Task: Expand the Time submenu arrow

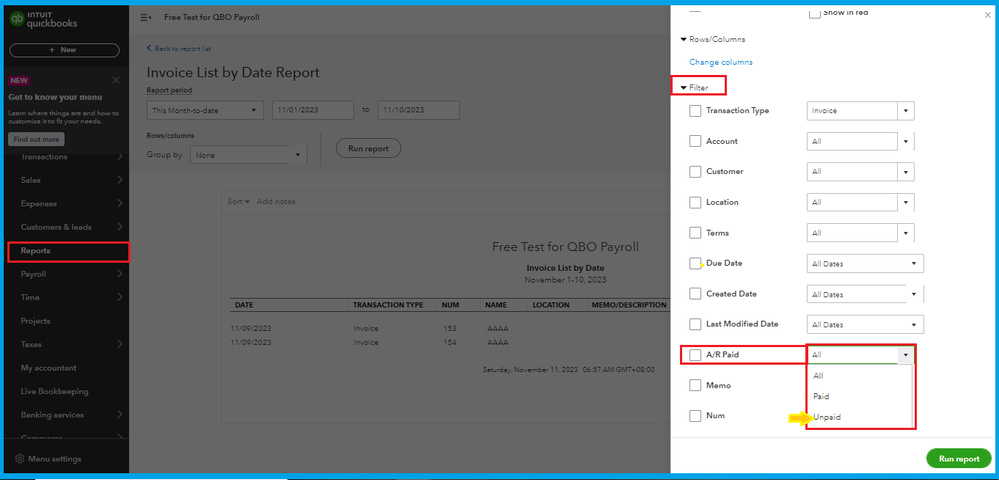Action: (120, 298)
